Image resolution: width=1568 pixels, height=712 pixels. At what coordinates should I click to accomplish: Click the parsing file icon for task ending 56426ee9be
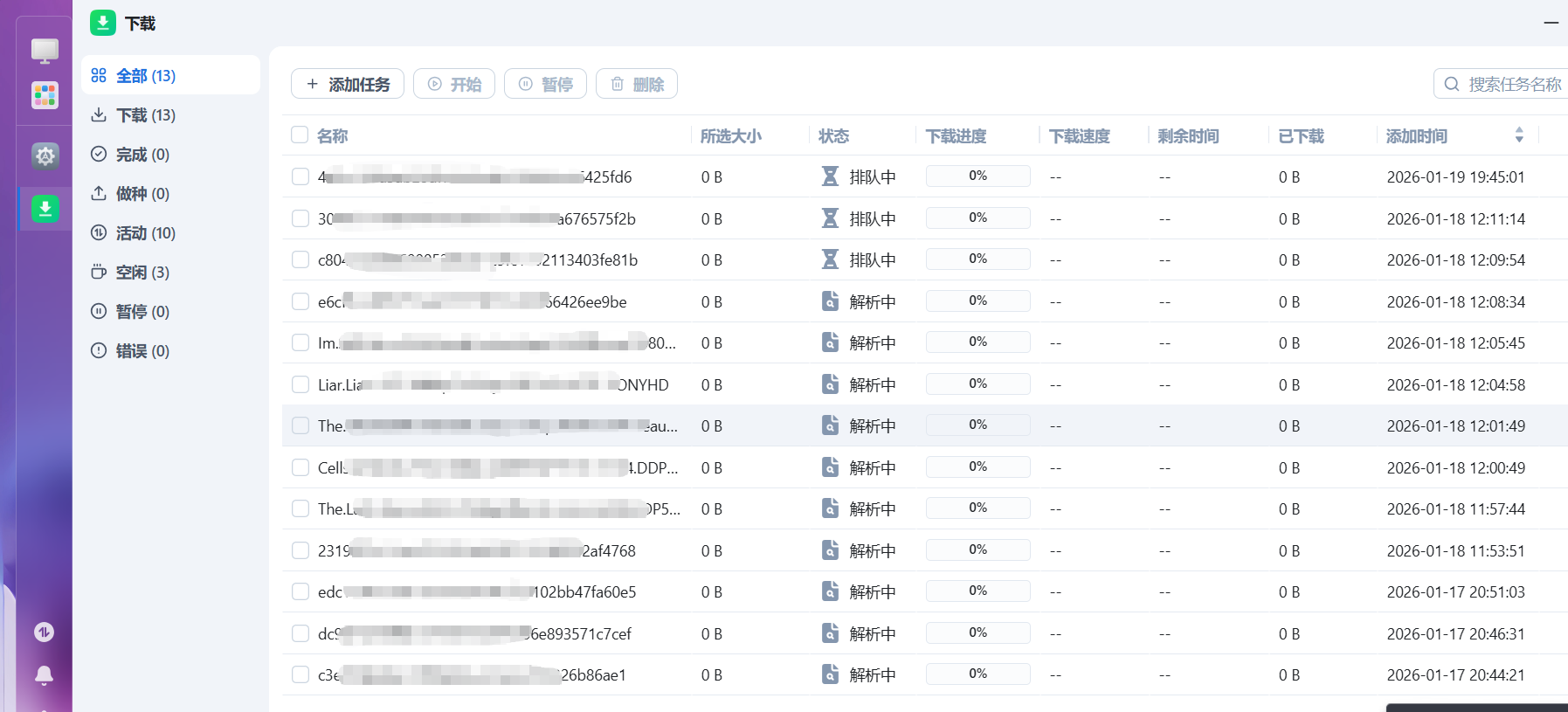(830, 301)
